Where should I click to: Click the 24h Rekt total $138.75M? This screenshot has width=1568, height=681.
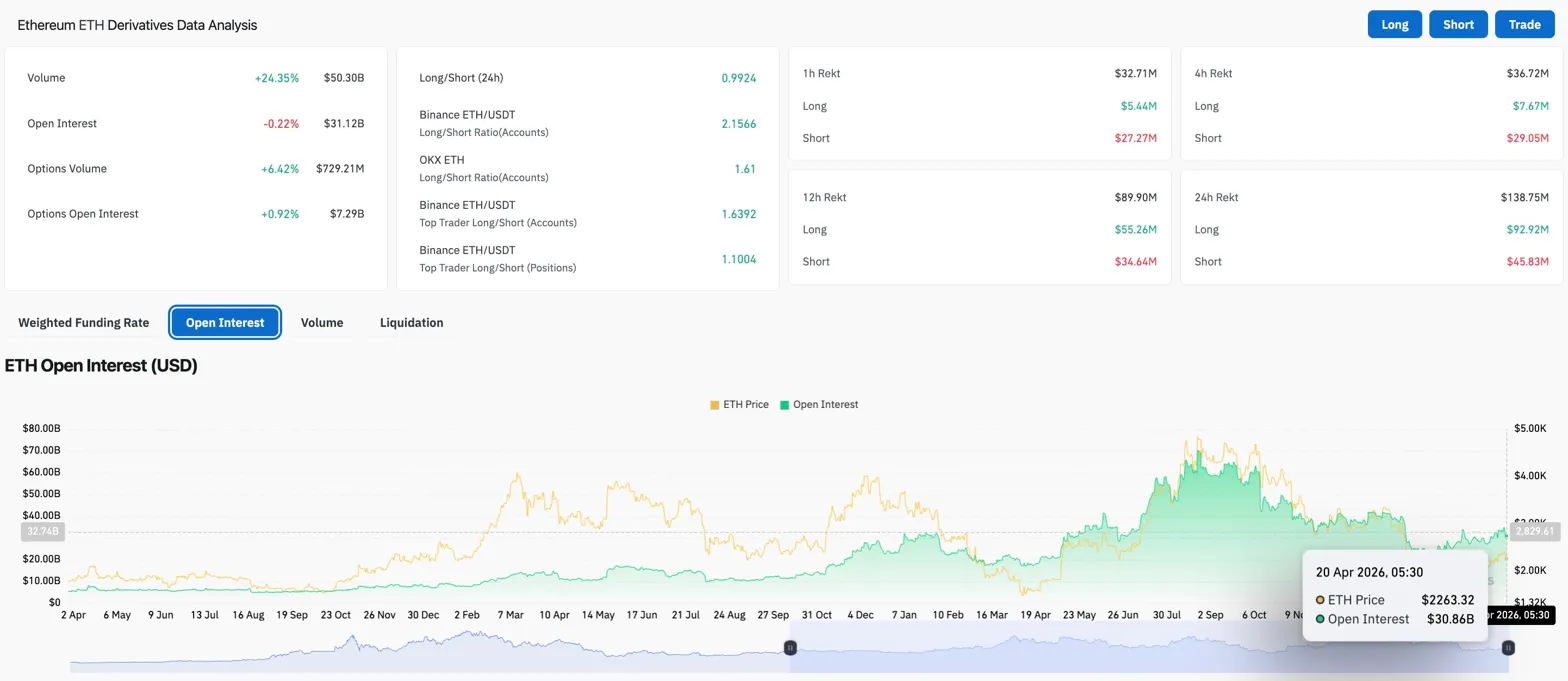[x=1524, y=198]
